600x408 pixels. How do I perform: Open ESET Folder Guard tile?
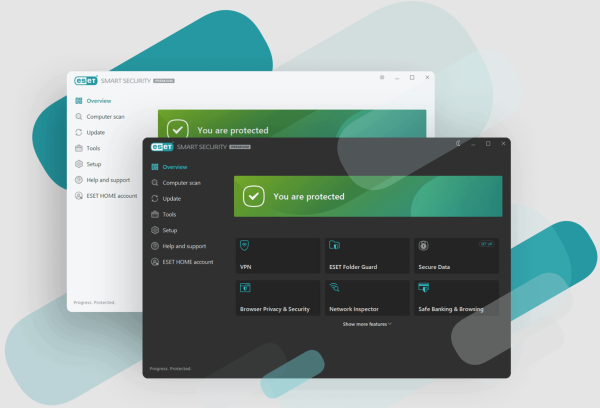(367, 256)
